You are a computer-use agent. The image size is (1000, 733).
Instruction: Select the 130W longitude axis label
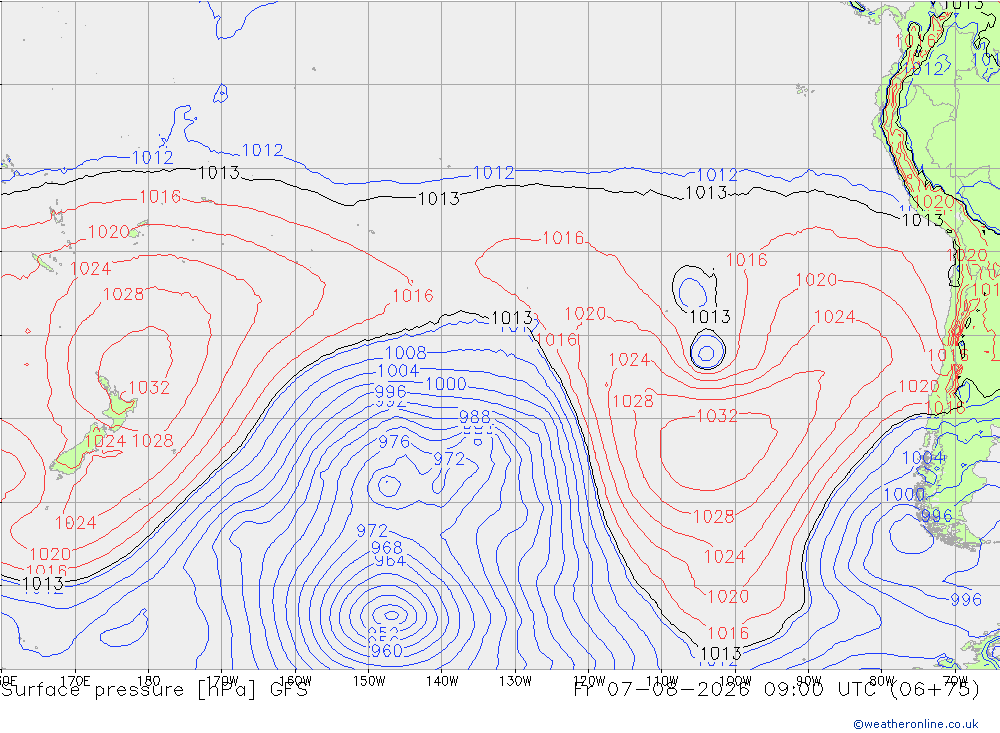tap(515, 681)
